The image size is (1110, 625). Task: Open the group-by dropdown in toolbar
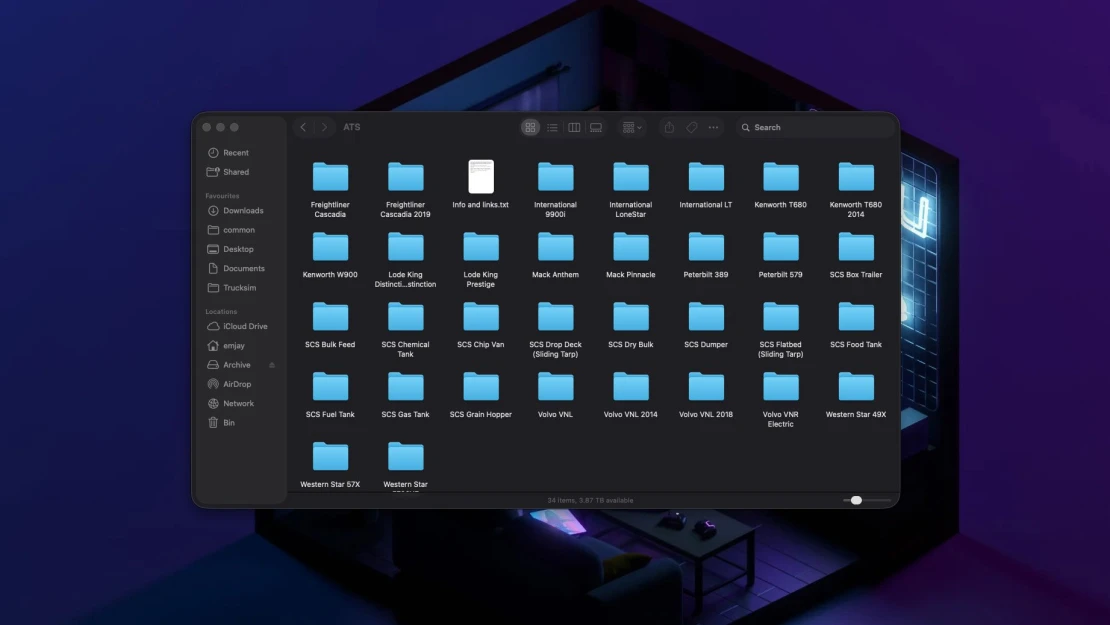pyautogui.click(x=631, y=127)
